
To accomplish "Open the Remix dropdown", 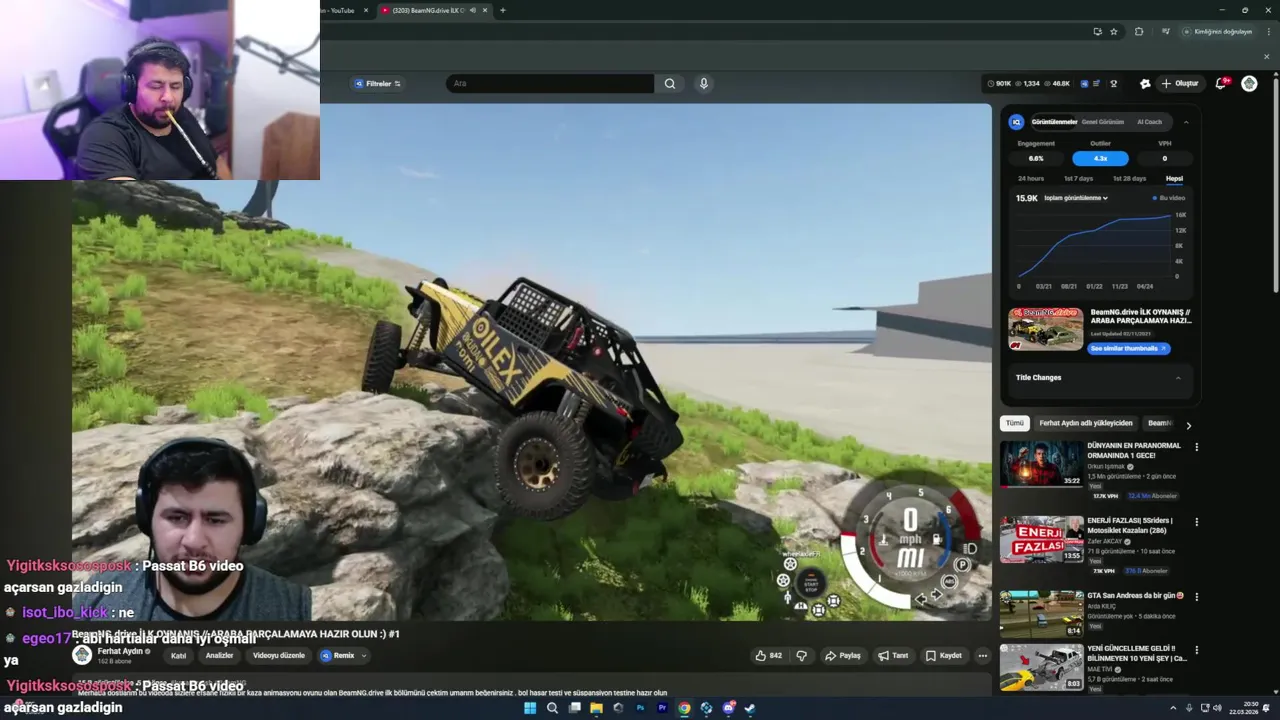I will (343, 656).
